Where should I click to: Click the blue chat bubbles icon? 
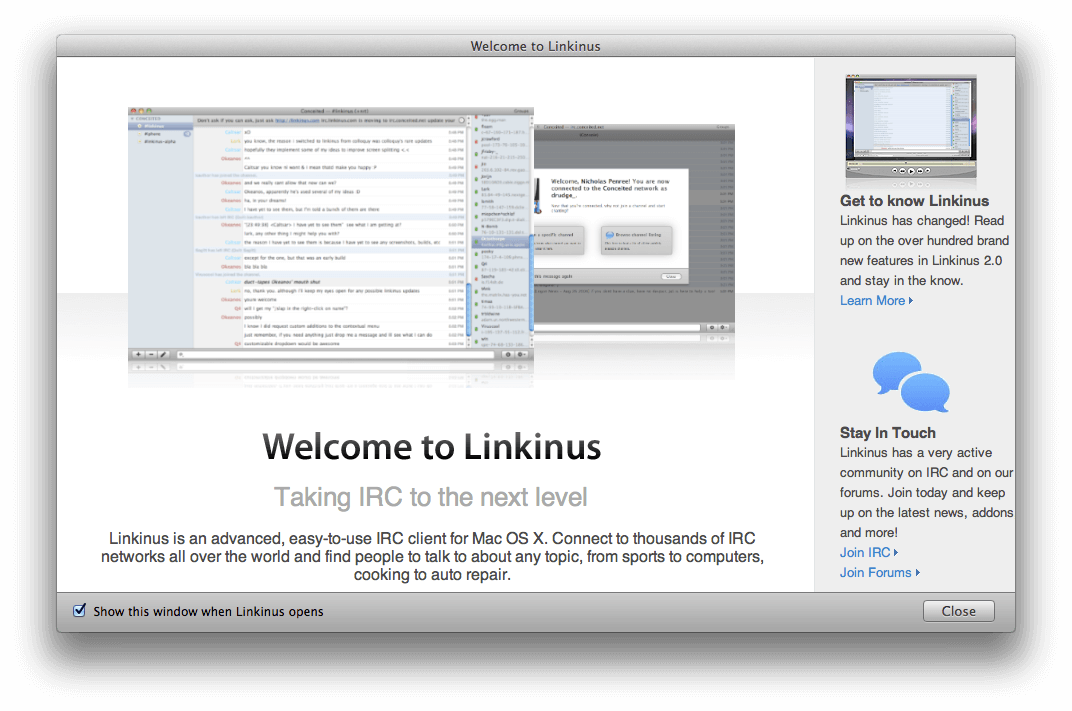coord(911,382)
